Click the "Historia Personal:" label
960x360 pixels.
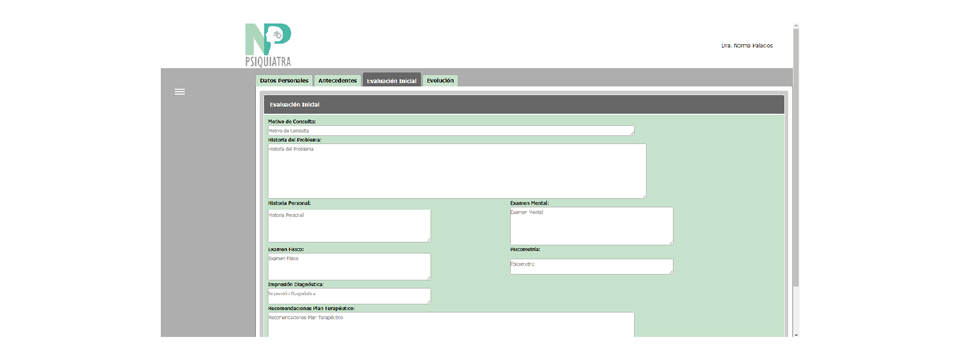coord(289,203)
